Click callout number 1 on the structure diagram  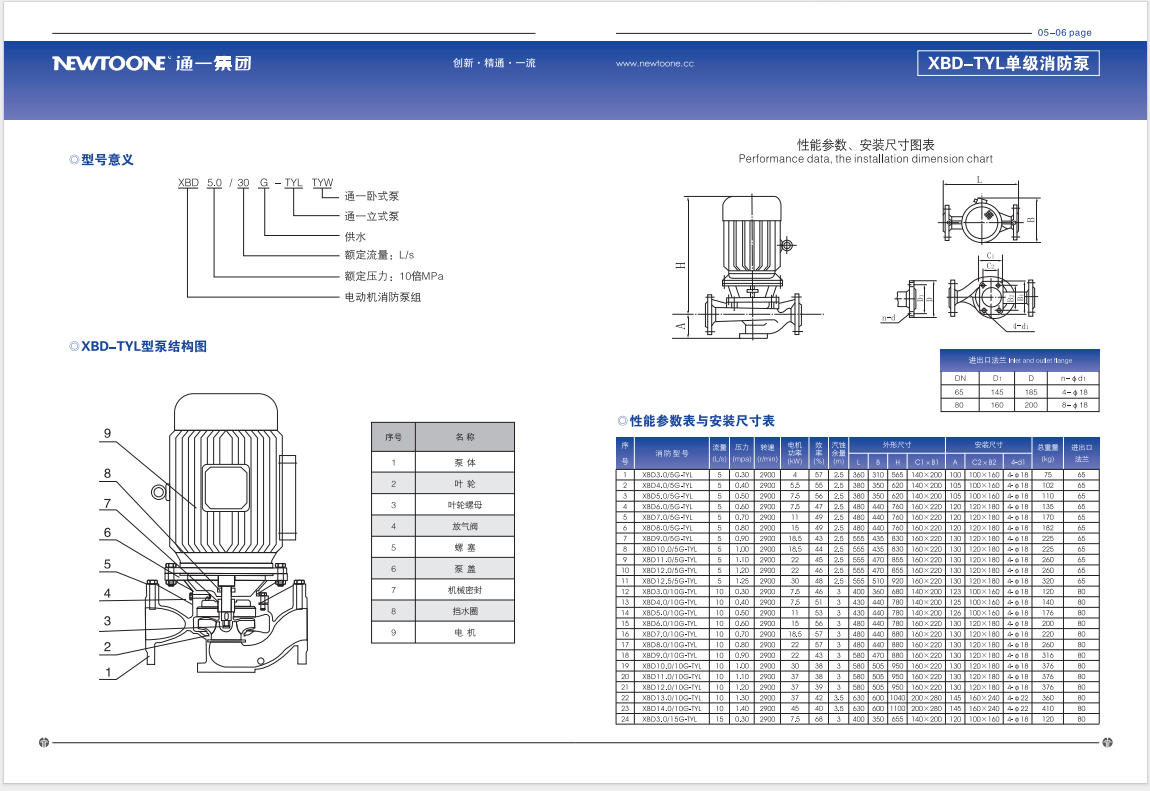(x=107, y=673)
